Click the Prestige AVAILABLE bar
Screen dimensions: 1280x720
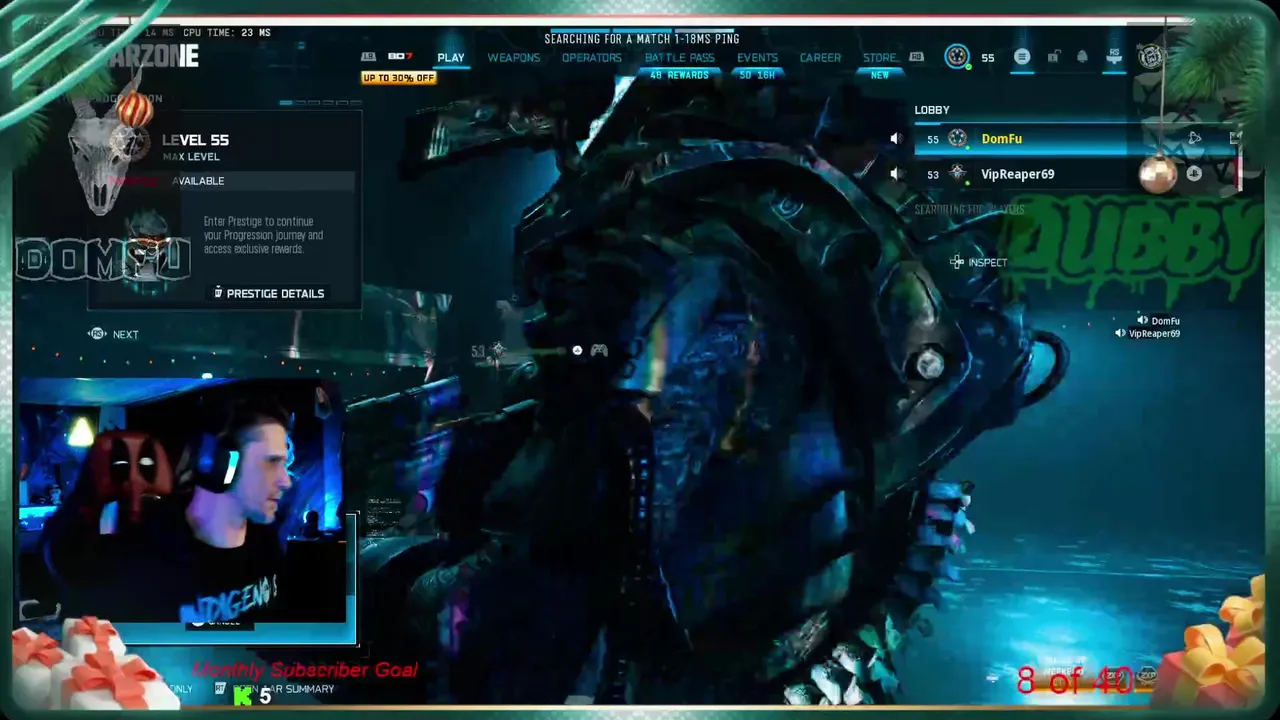[230, 181]
